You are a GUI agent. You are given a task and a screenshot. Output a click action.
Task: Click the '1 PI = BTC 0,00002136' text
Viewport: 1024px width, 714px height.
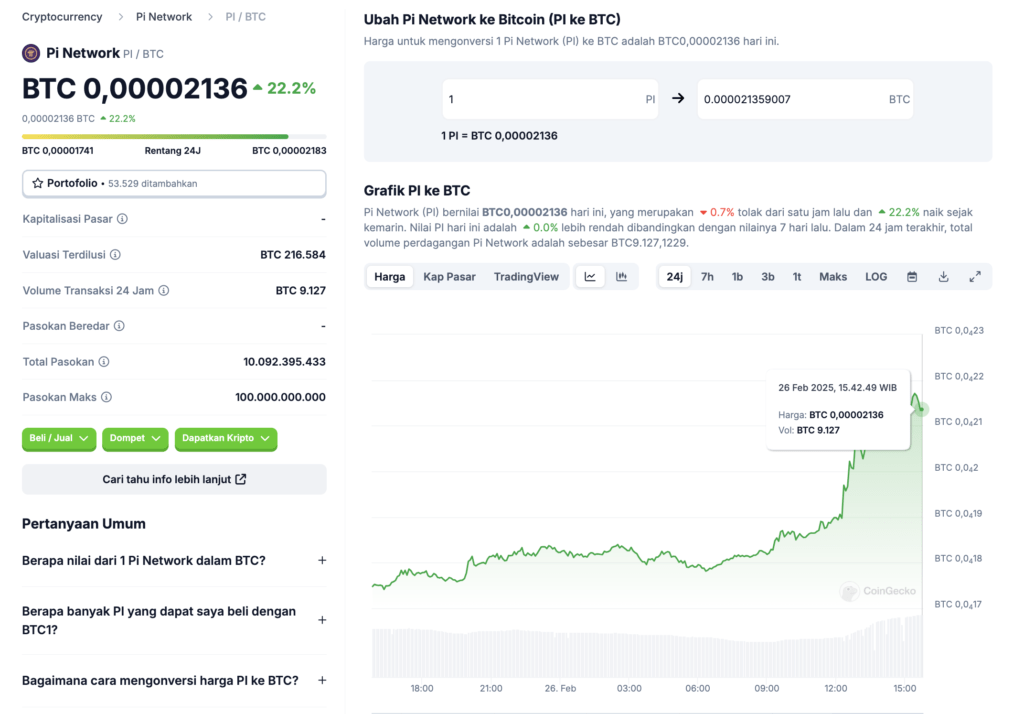coord(500,136)
